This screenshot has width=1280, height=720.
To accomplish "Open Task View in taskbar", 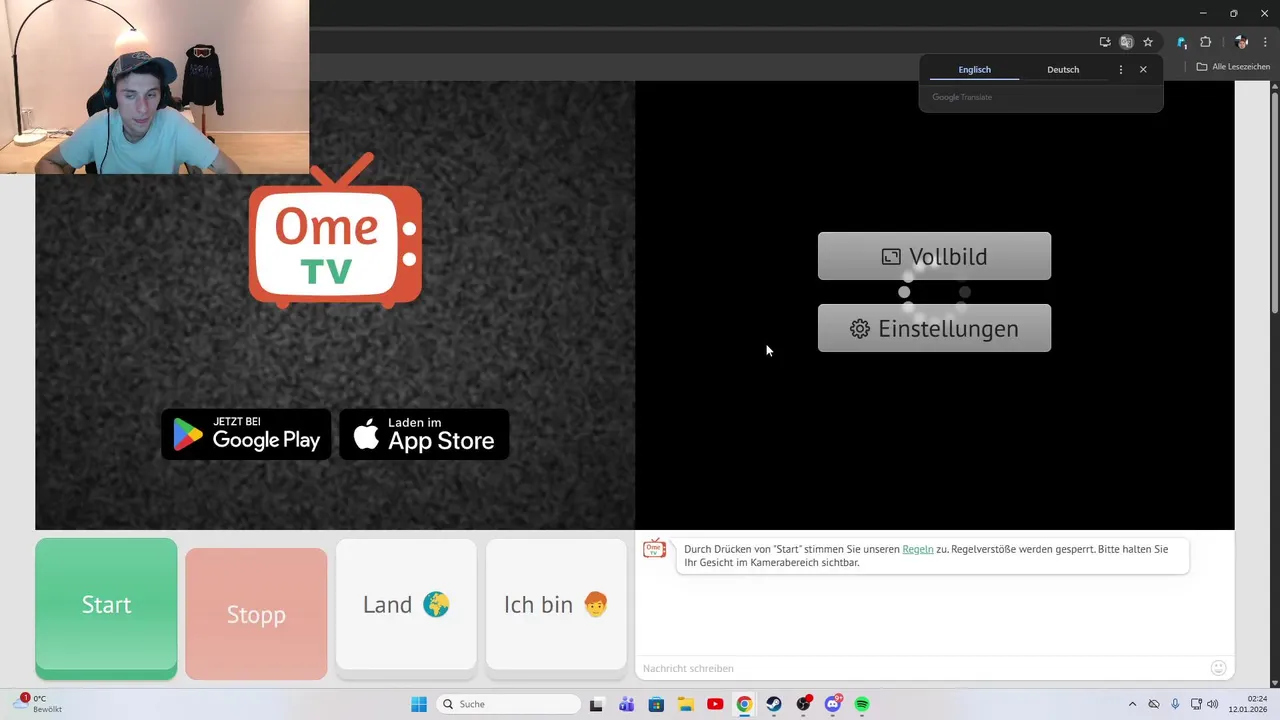I will 596,704.
